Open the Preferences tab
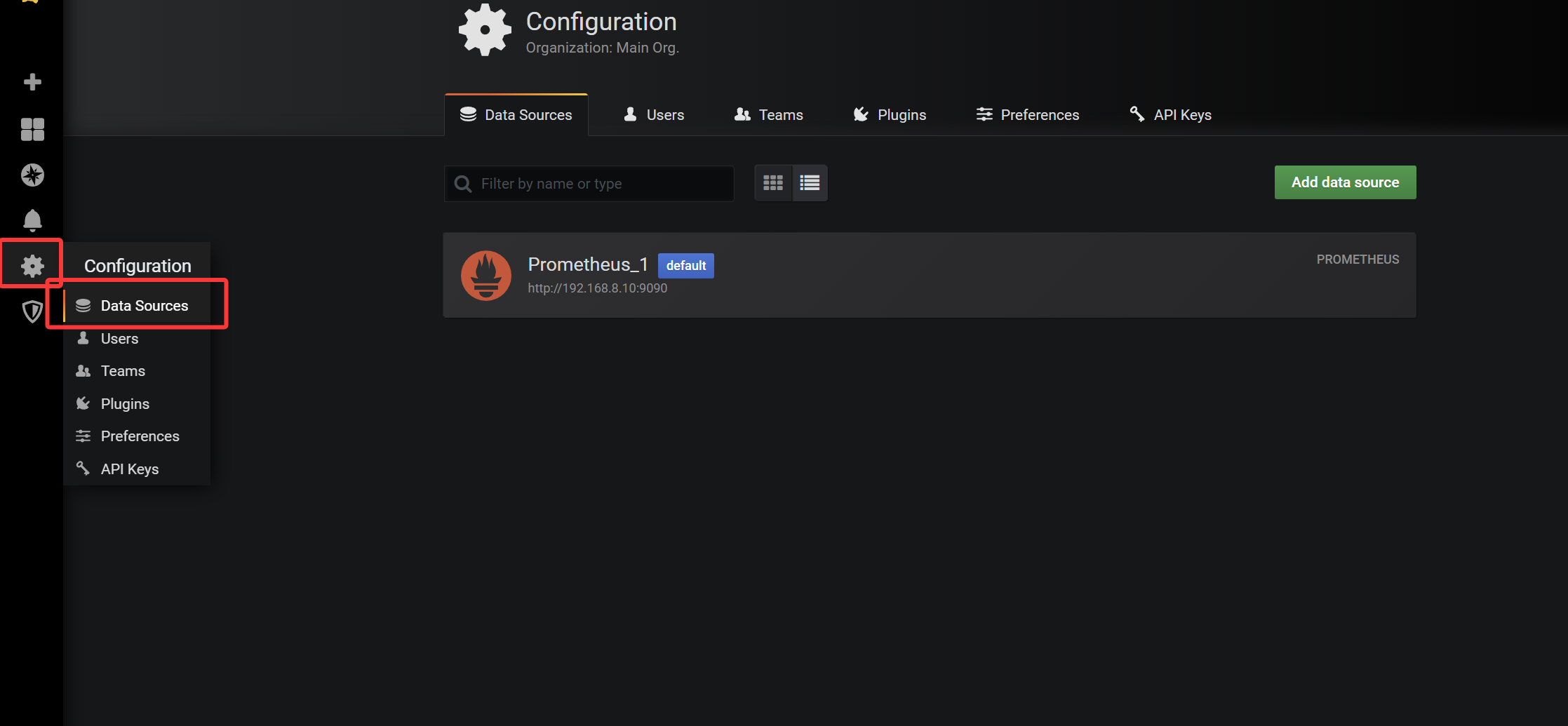 pos(1028,115)
